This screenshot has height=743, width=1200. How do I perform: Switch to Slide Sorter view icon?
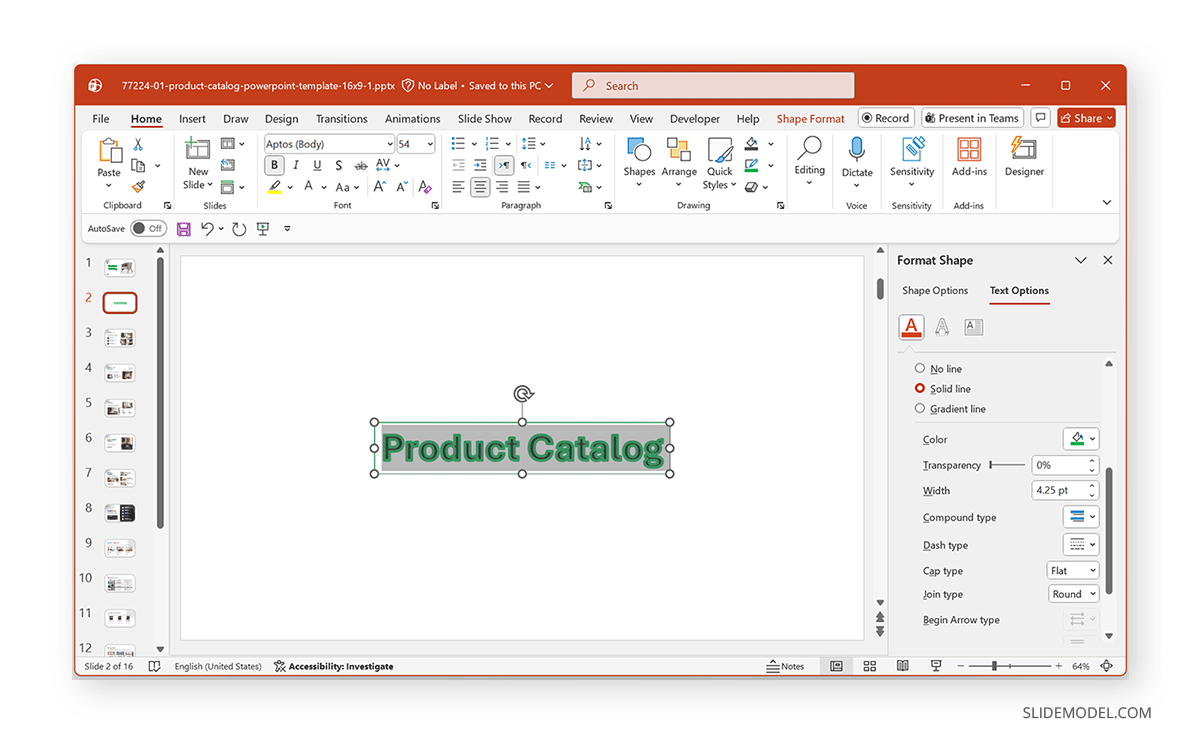point(869,666)
